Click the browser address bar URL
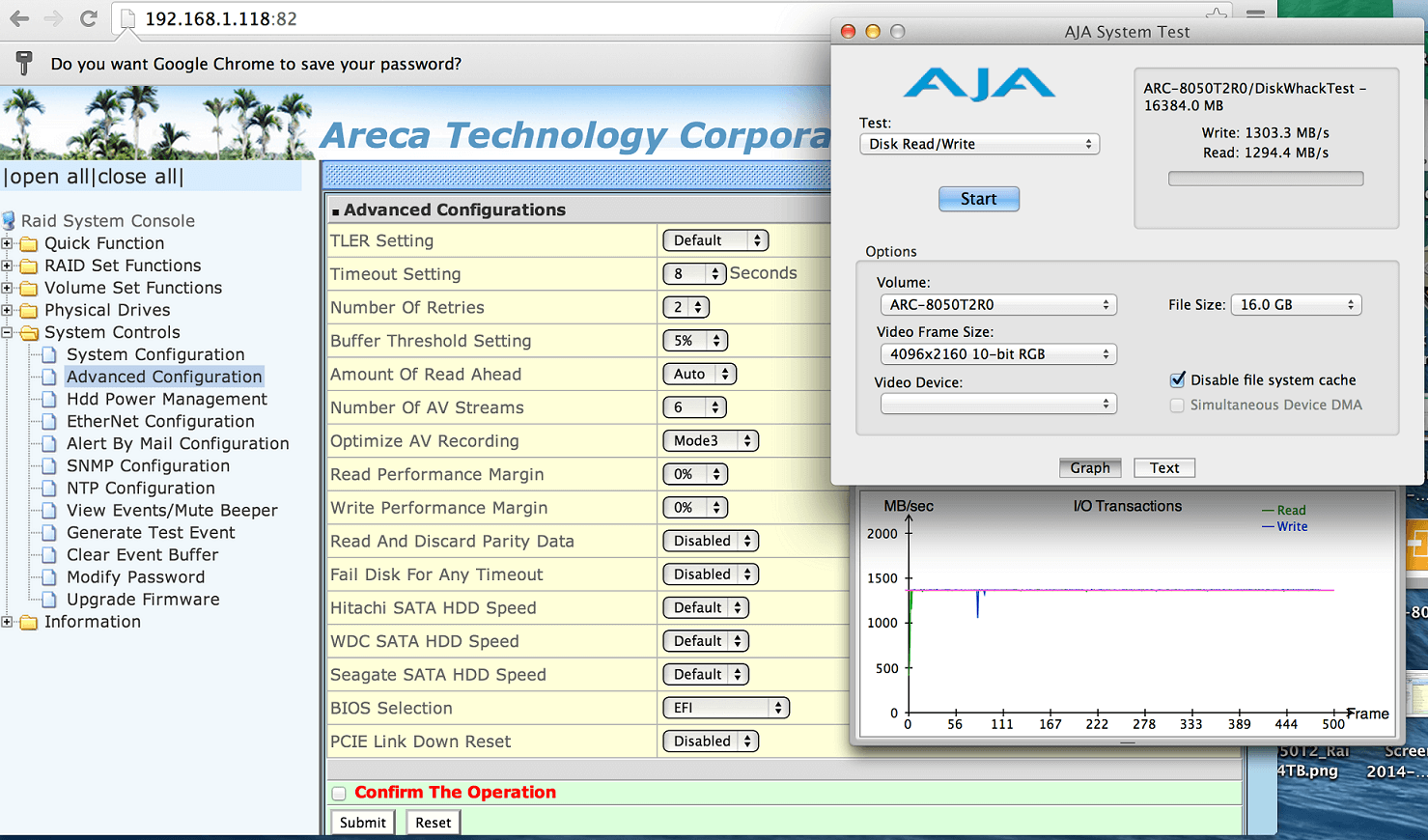The width and height of the screenshot is (1428, 840). pyautogui.click(x=221, y=18)
